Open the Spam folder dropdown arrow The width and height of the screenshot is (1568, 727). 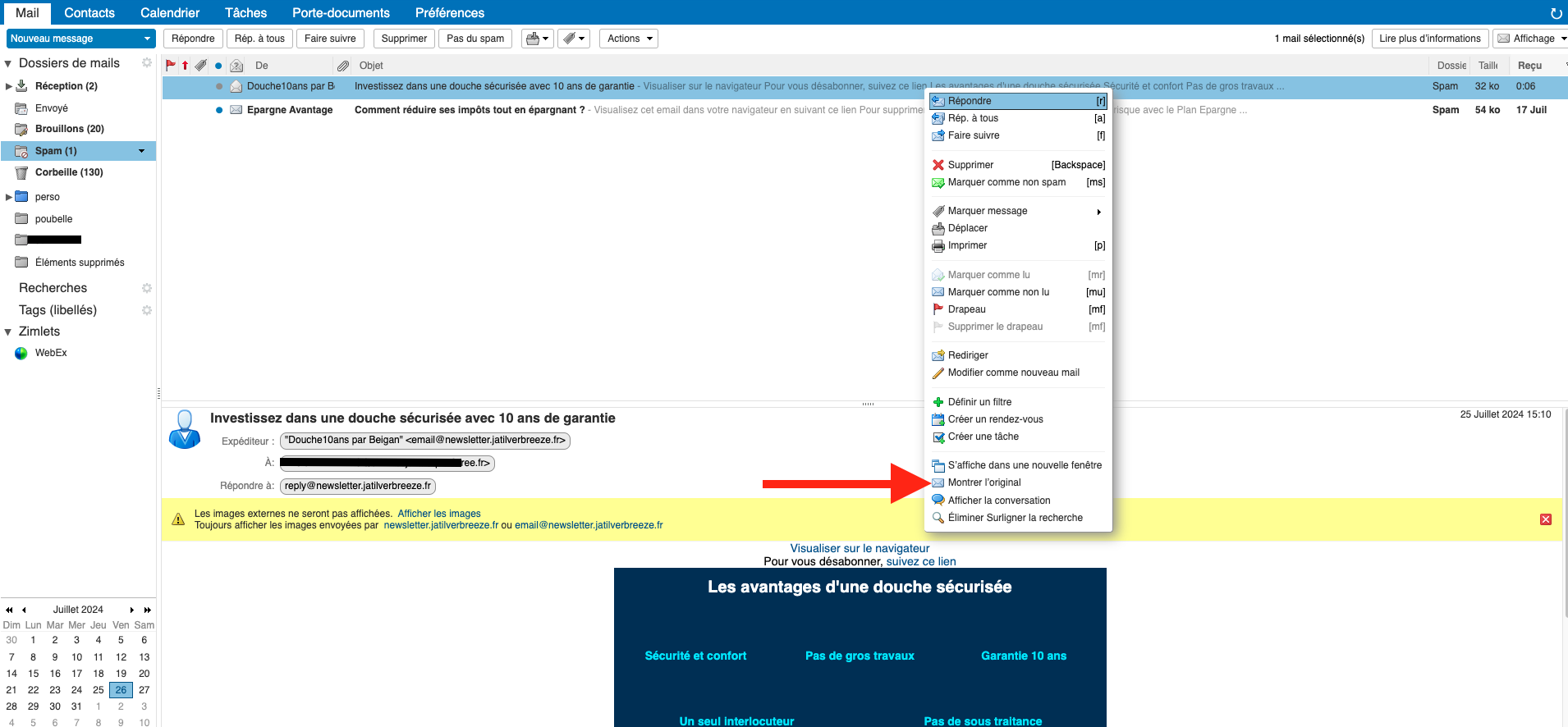[x=141, y=151]
